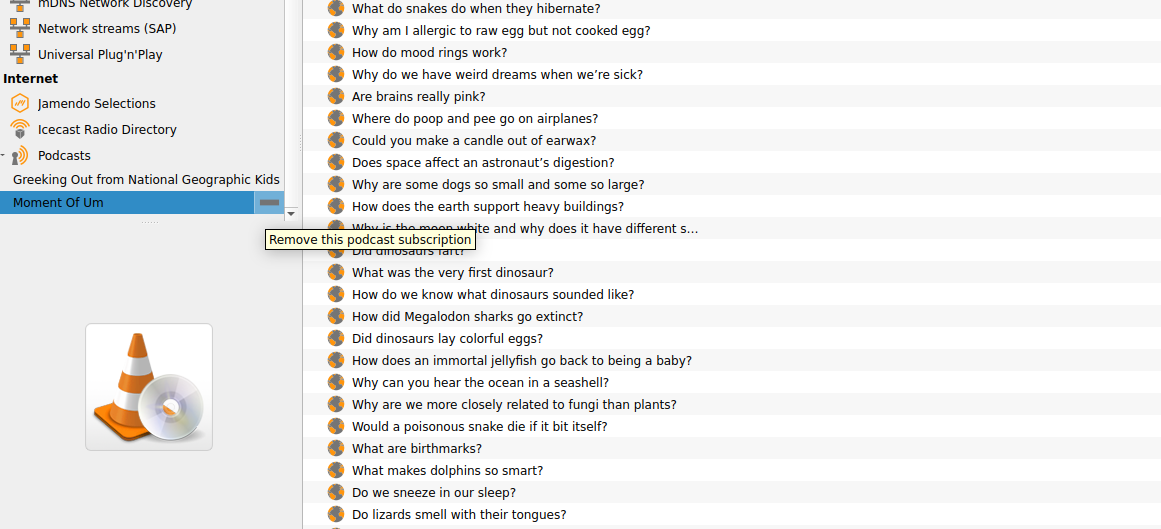The image size is (1161, 529).
Task: Click the globe icon beside 'How do mood rings work?'
Action: tap(336, 53)
